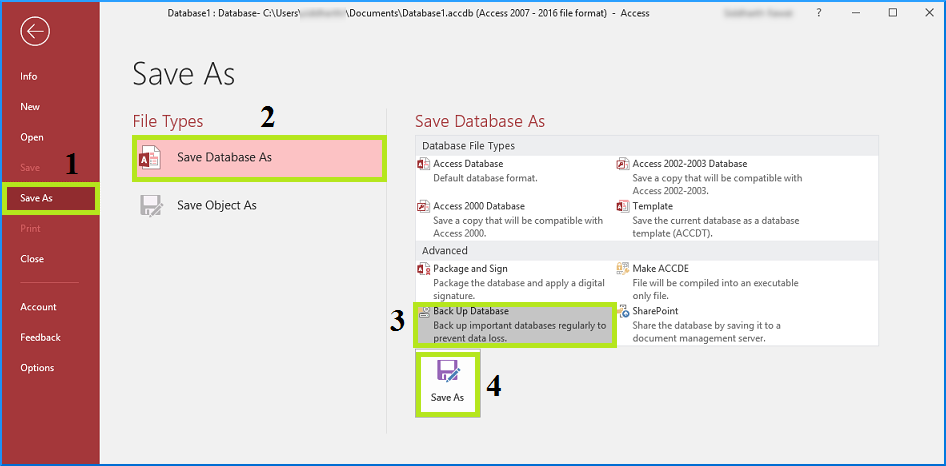Screen dimensions: 946x466
Task: Select the Make ACCDE label
Action: pos(661,269)
